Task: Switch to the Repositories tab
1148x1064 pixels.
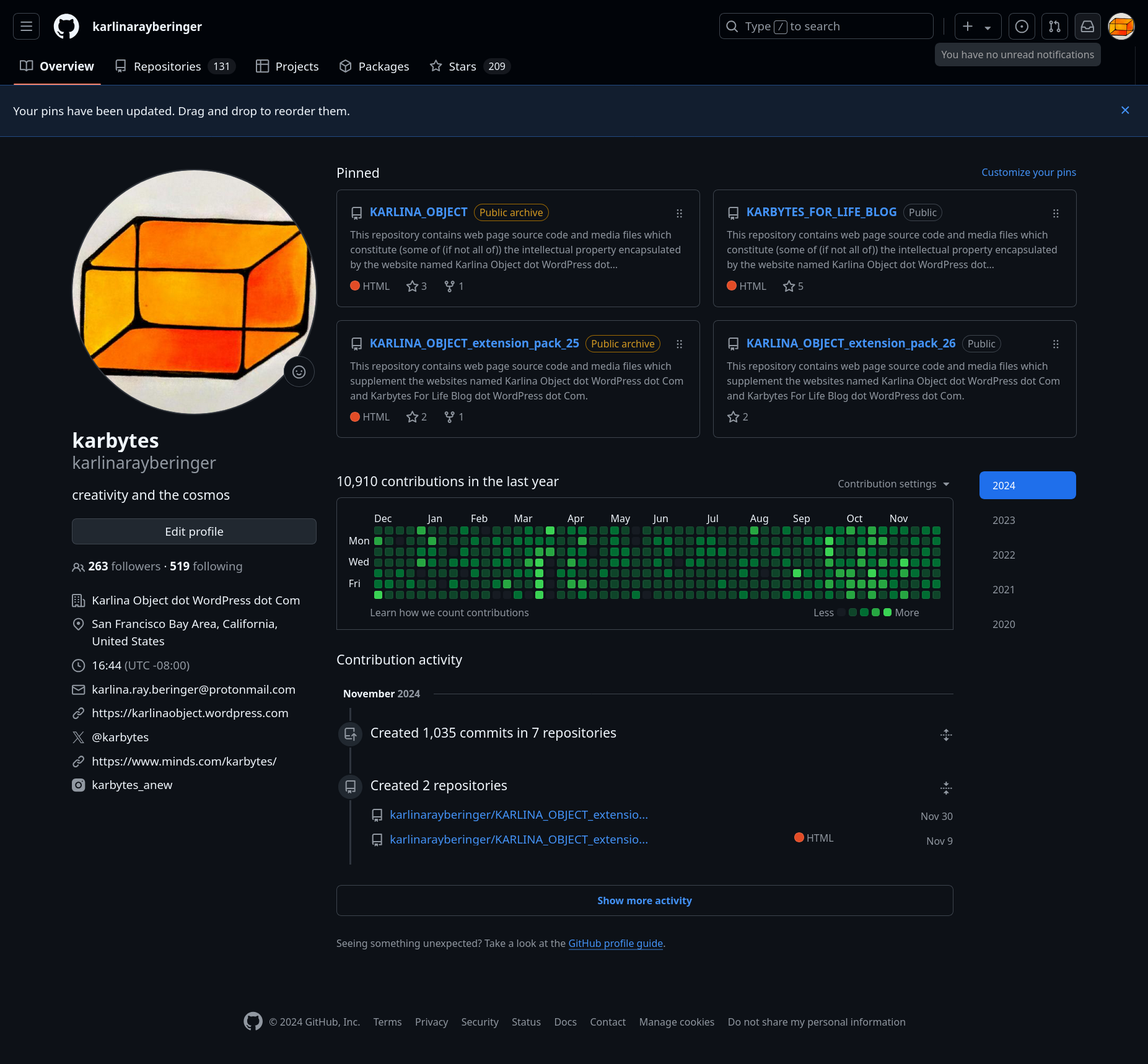Action: coord(175,66)
